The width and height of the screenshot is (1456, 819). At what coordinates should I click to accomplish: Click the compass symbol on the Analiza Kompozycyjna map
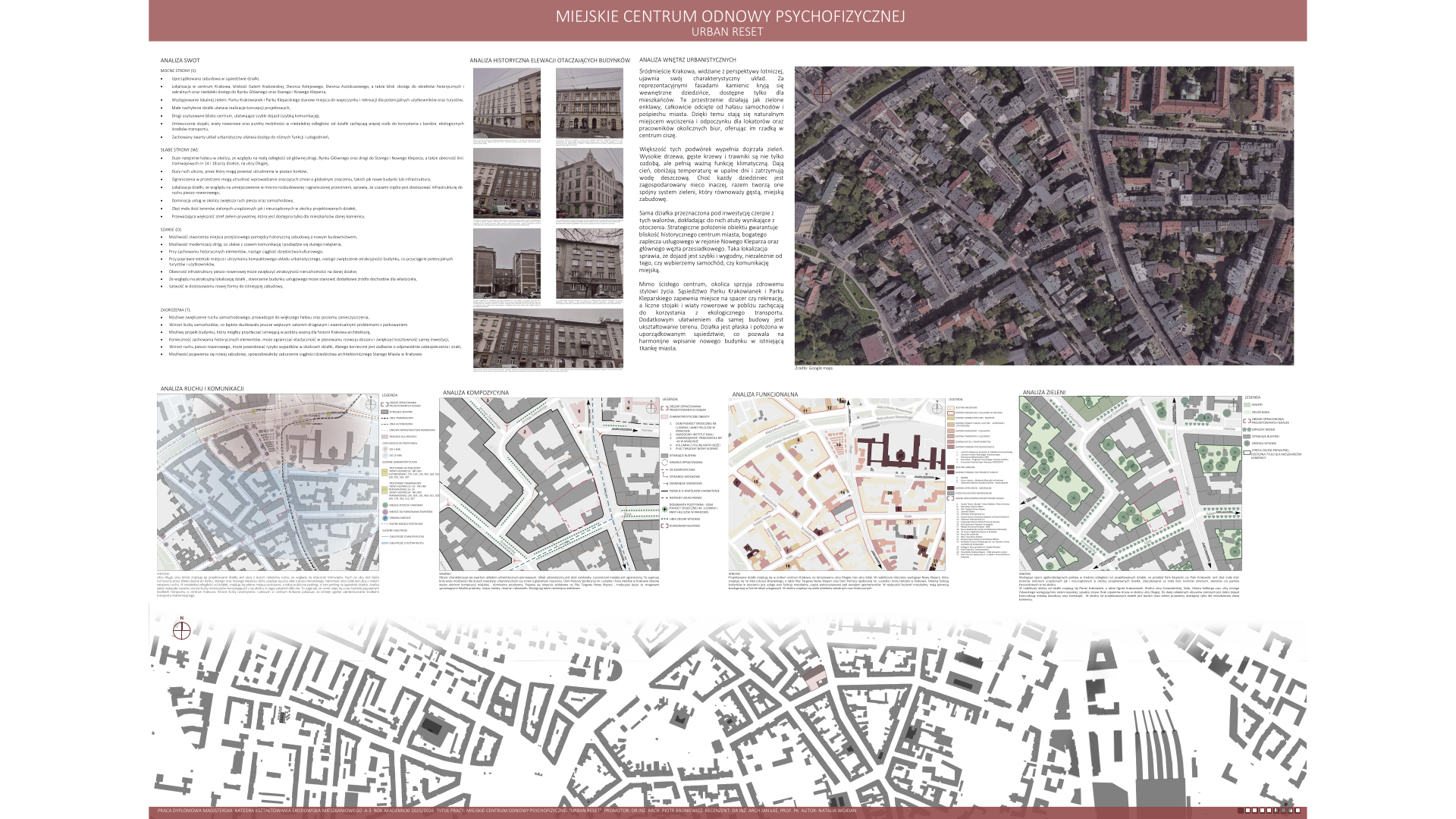[x=651, y=408]
